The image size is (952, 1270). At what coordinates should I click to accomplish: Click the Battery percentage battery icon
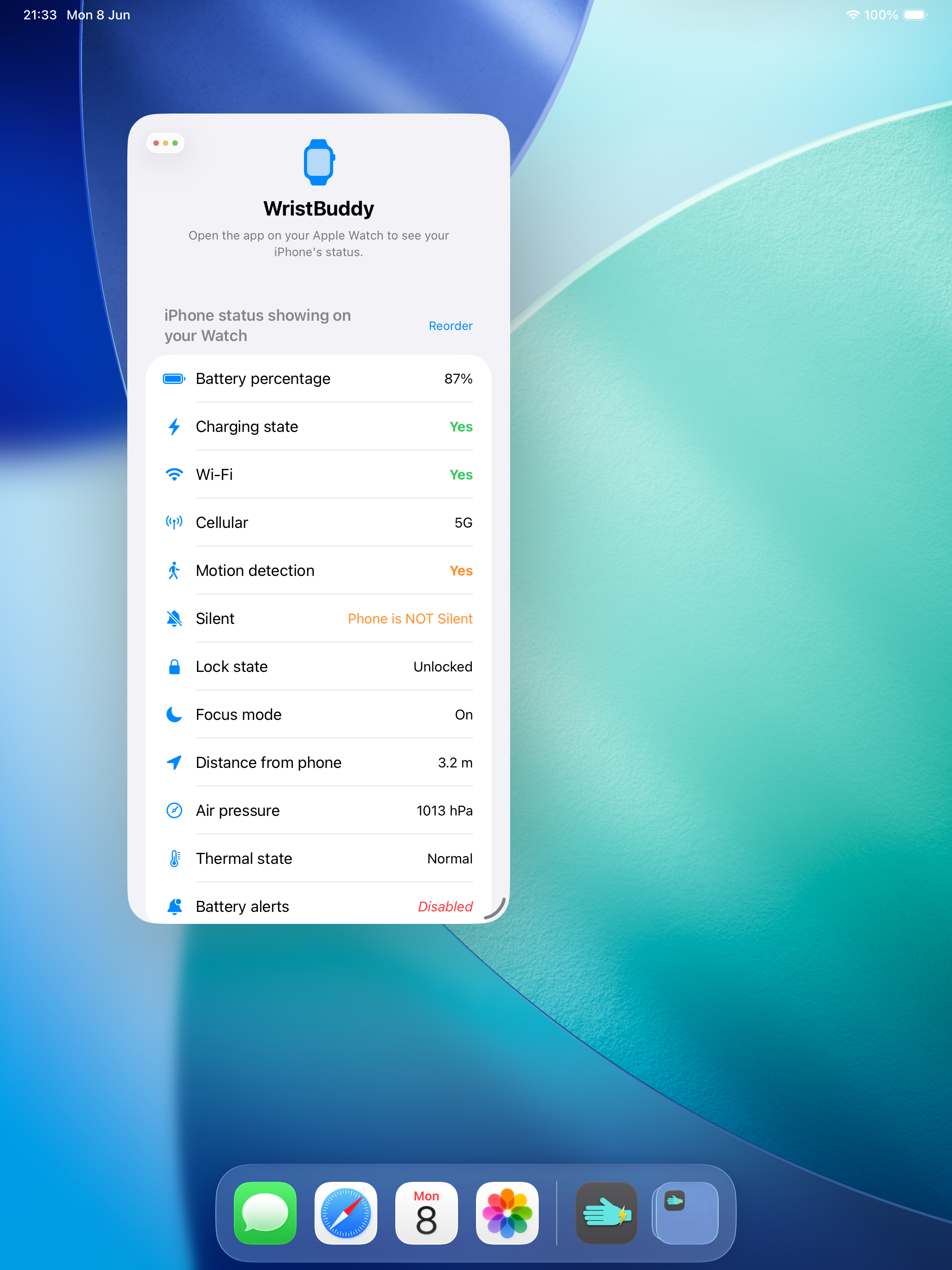click(174, 379)
